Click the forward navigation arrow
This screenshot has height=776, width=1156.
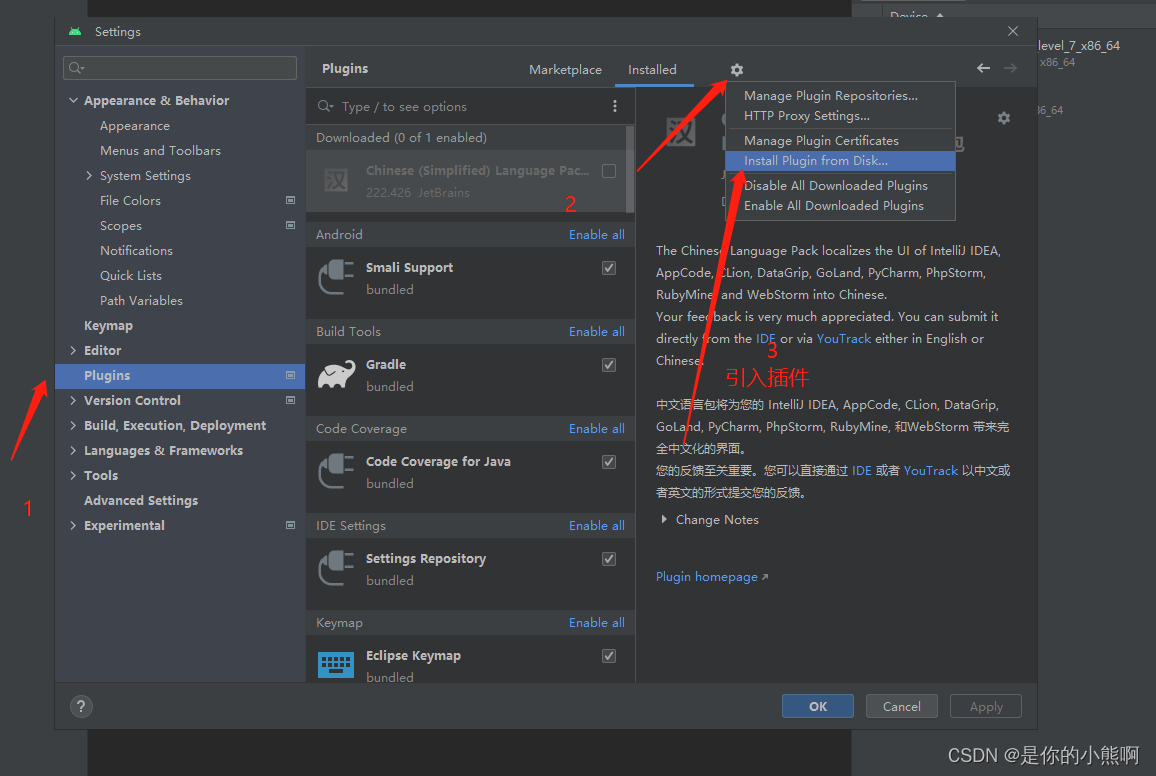1010,68
